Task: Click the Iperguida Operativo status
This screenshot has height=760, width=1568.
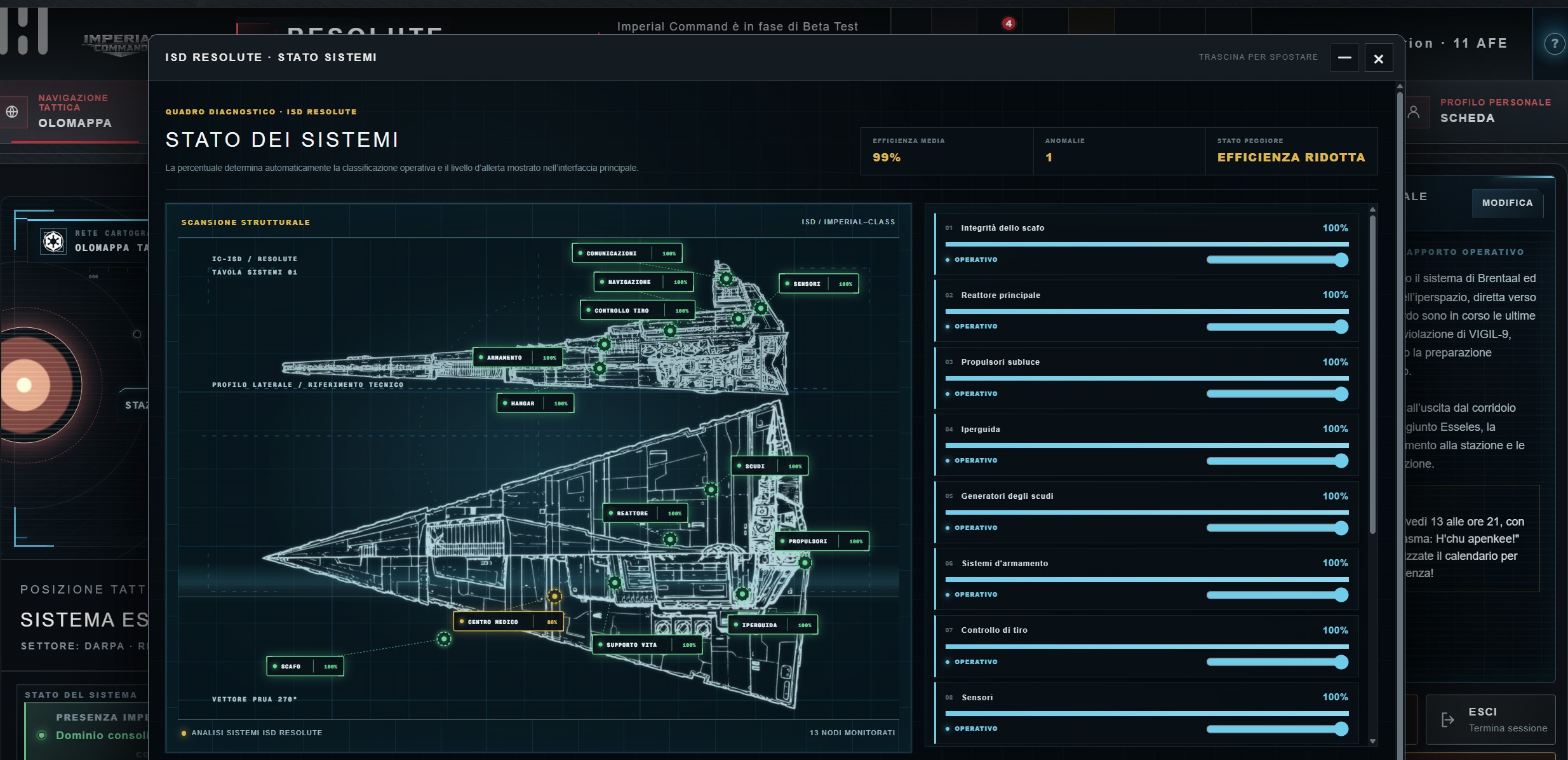Action: click(x=975, y=461)
